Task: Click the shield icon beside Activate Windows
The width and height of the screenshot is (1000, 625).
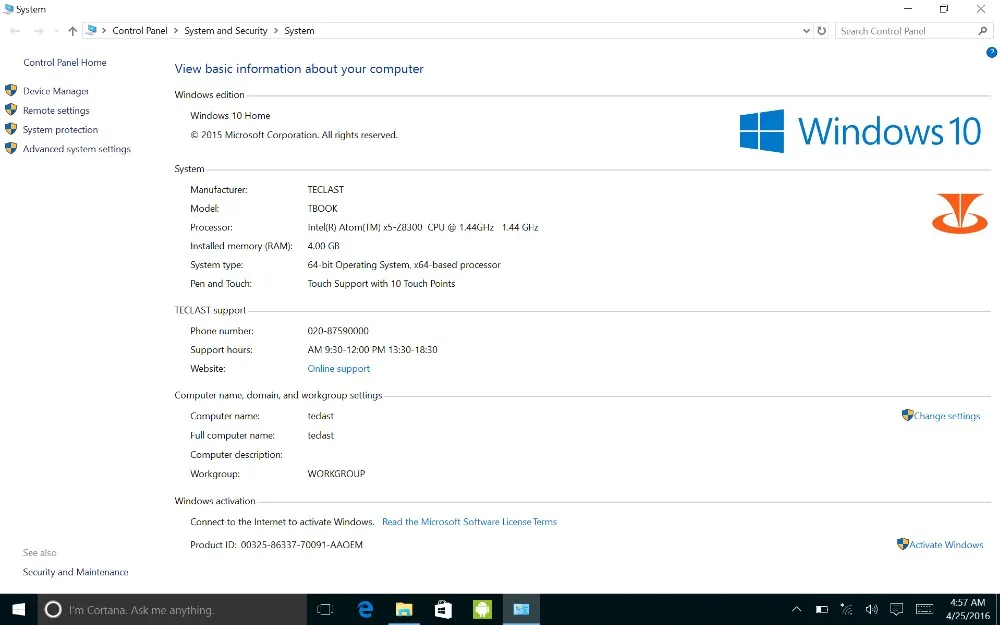Action: 902,544
